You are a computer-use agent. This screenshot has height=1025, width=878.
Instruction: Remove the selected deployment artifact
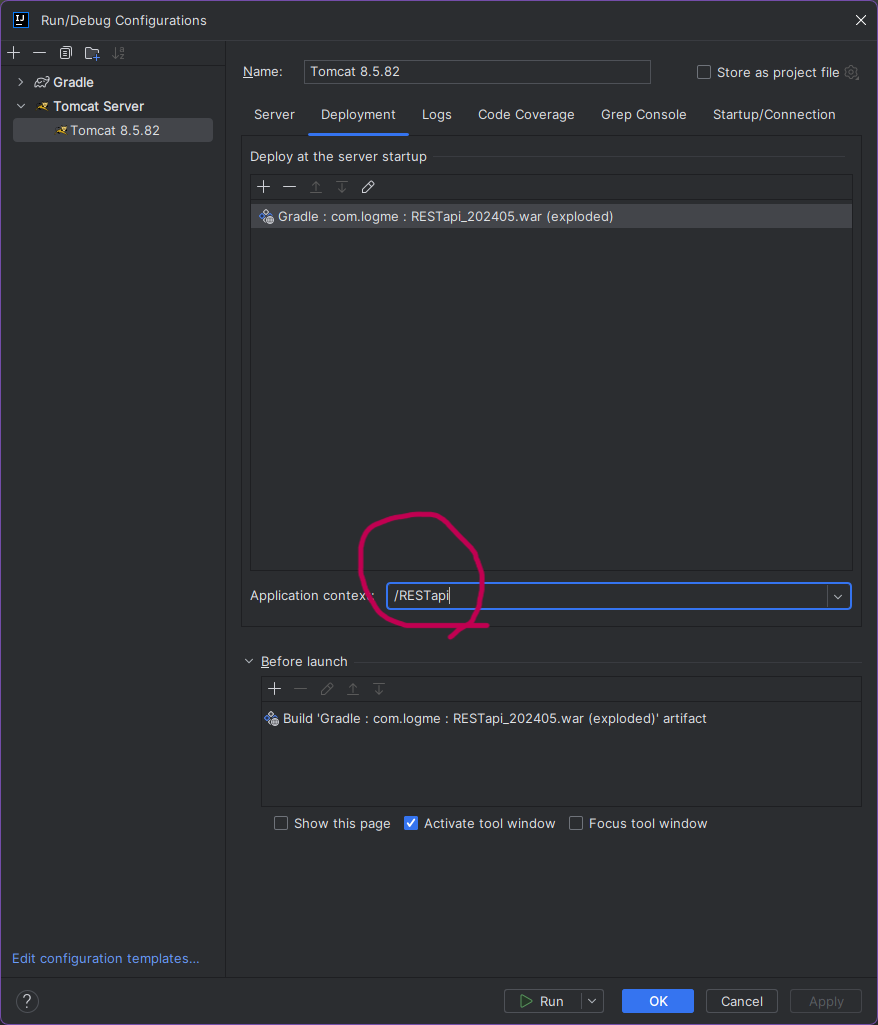pos(290,187)
